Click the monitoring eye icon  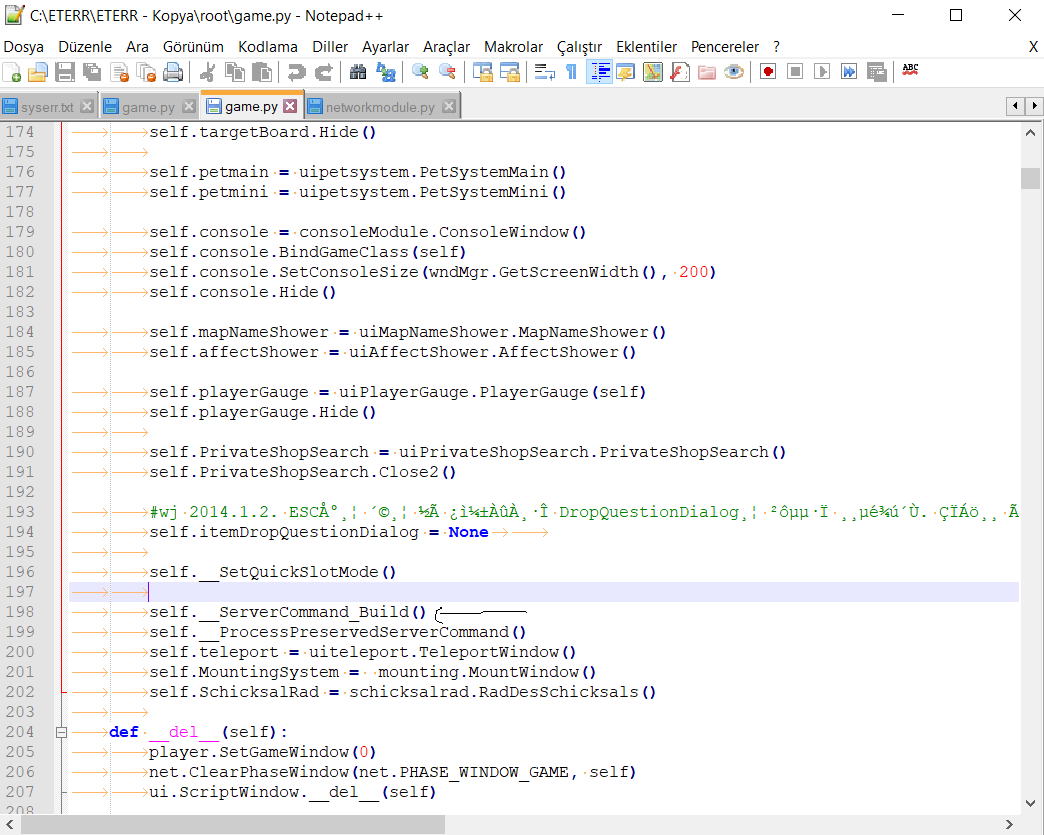coord(734,72)
